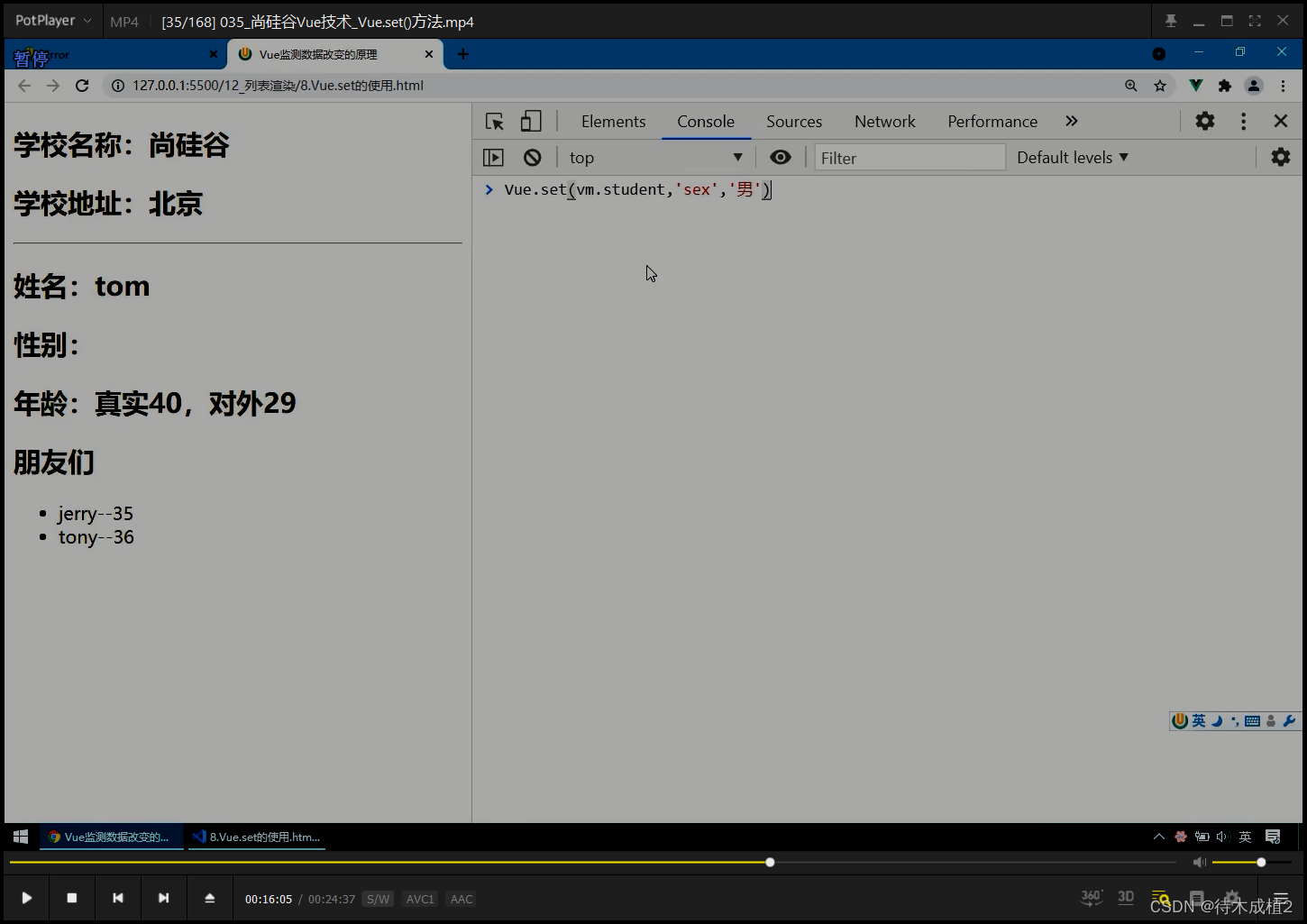
Task: Click the PotPlayer play button
Action: coord(27,898)
